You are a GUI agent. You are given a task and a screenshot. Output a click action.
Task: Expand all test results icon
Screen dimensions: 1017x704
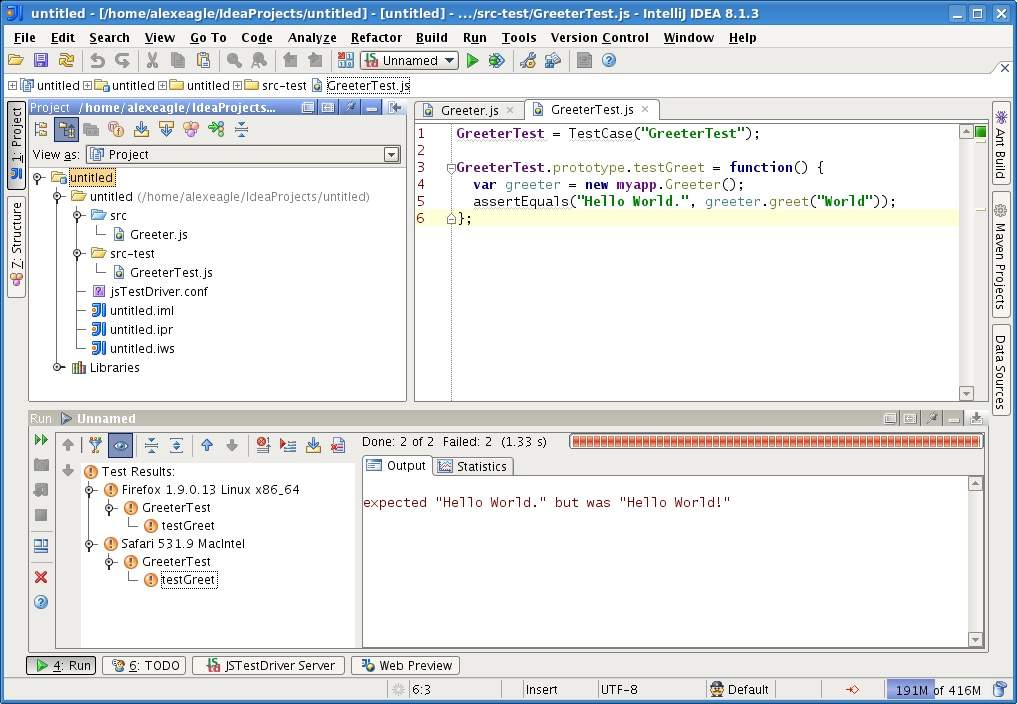click(x=176, y=444)
